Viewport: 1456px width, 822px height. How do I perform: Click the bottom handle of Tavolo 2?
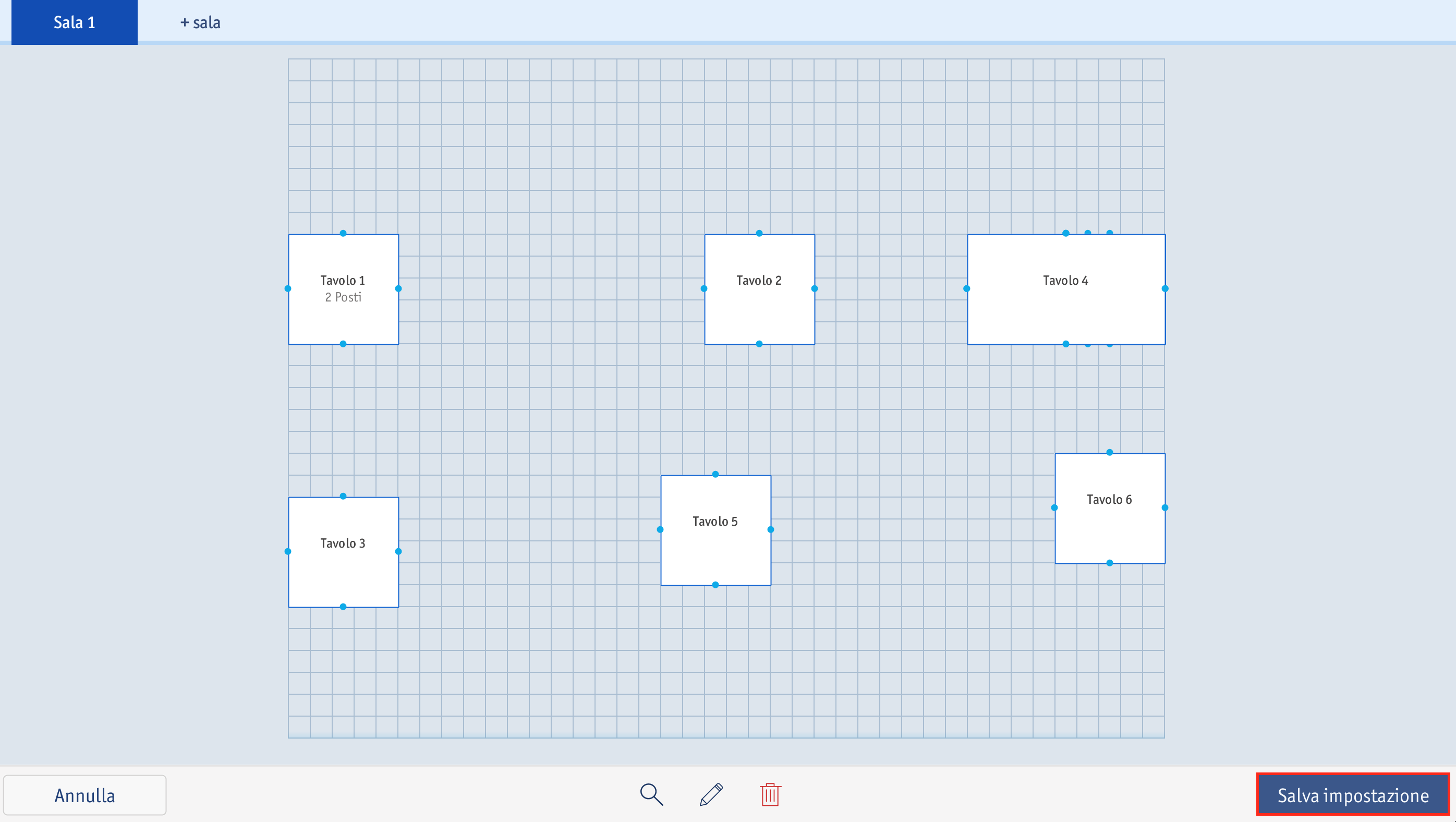click(759, 344)
